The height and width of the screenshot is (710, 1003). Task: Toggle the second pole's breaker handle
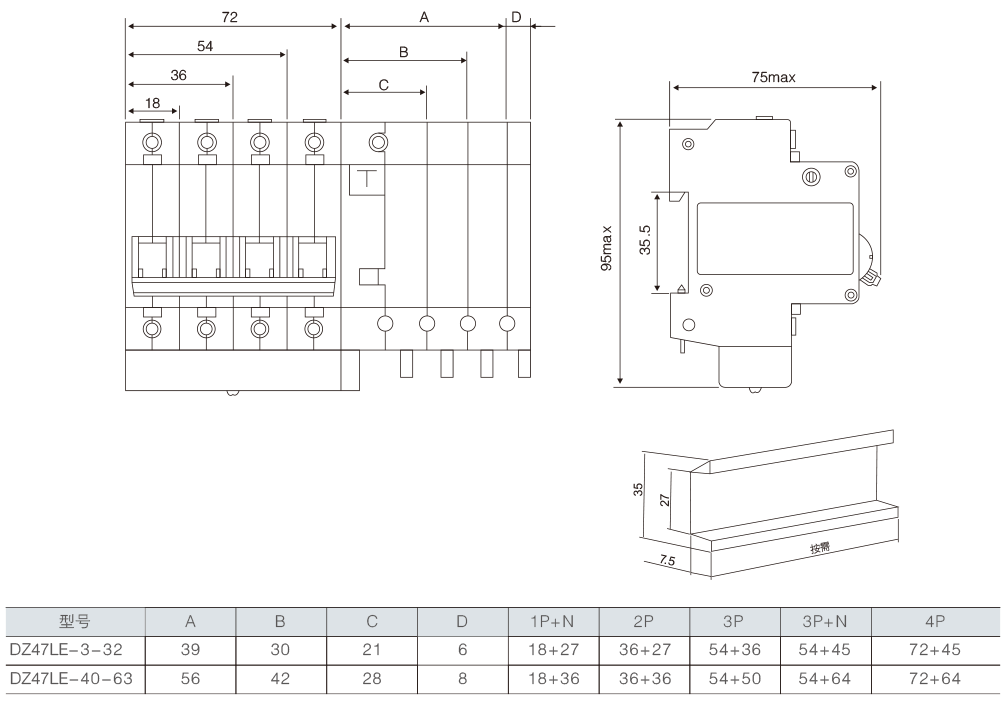206,260
